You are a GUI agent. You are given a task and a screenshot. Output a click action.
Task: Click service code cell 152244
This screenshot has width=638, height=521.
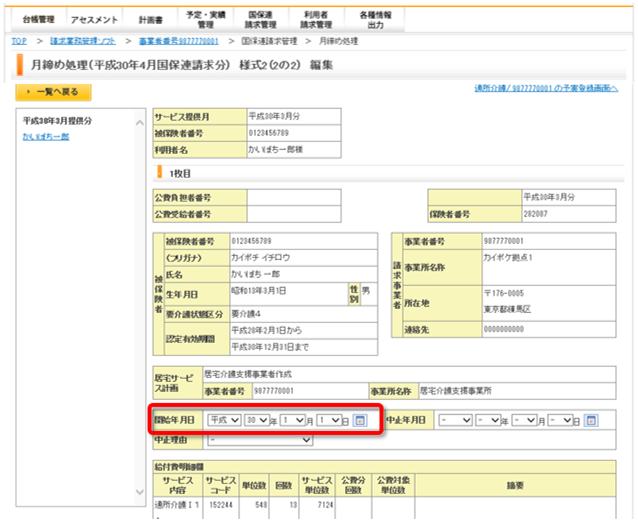coord(221,505)
